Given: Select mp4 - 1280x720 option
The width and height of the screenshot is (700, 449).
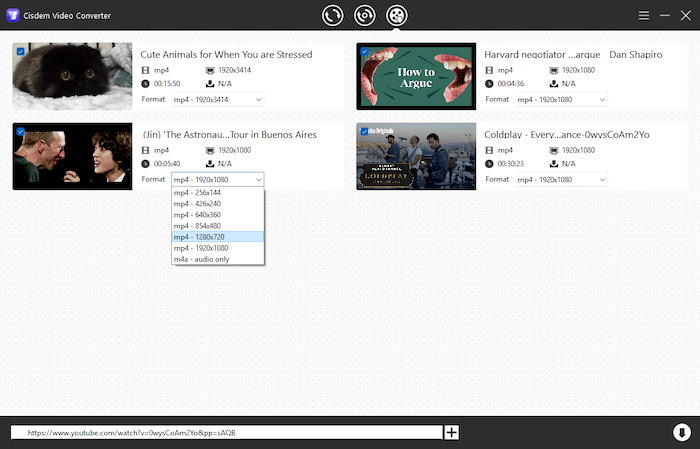Looking at the screenshot, I should [x=217, y=237].
